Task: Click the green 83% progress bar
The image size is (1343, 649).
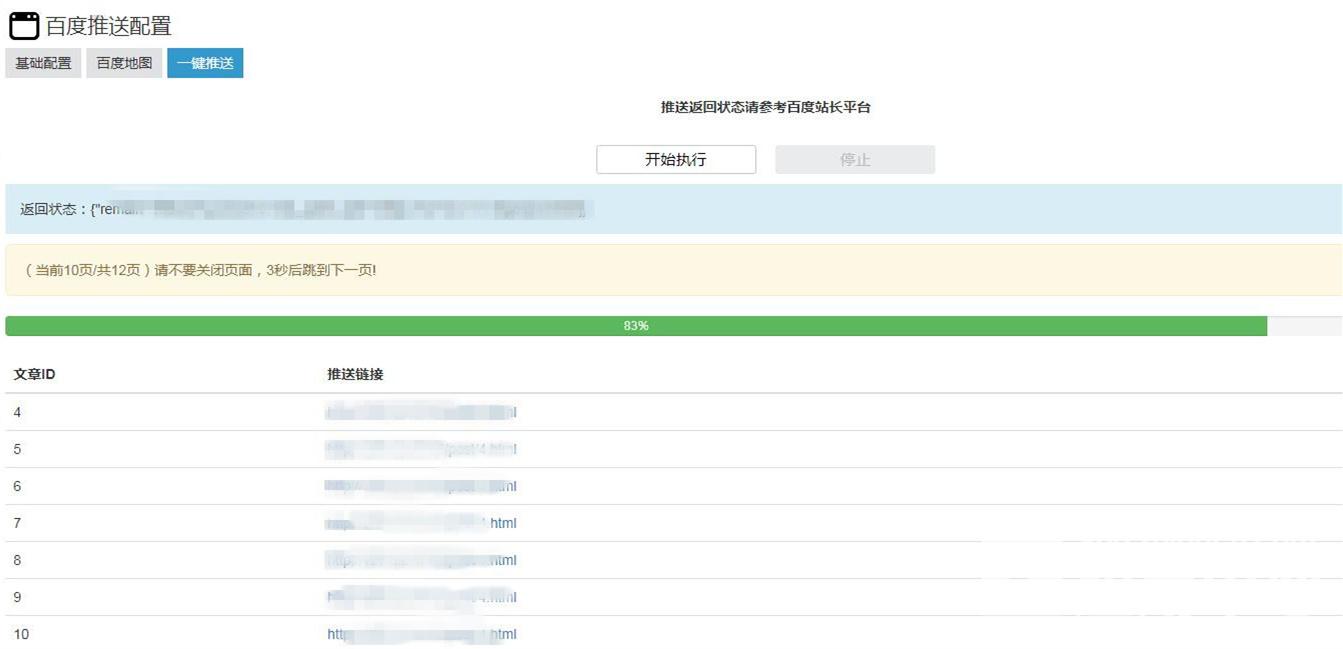Action: (x=636, y=325)
